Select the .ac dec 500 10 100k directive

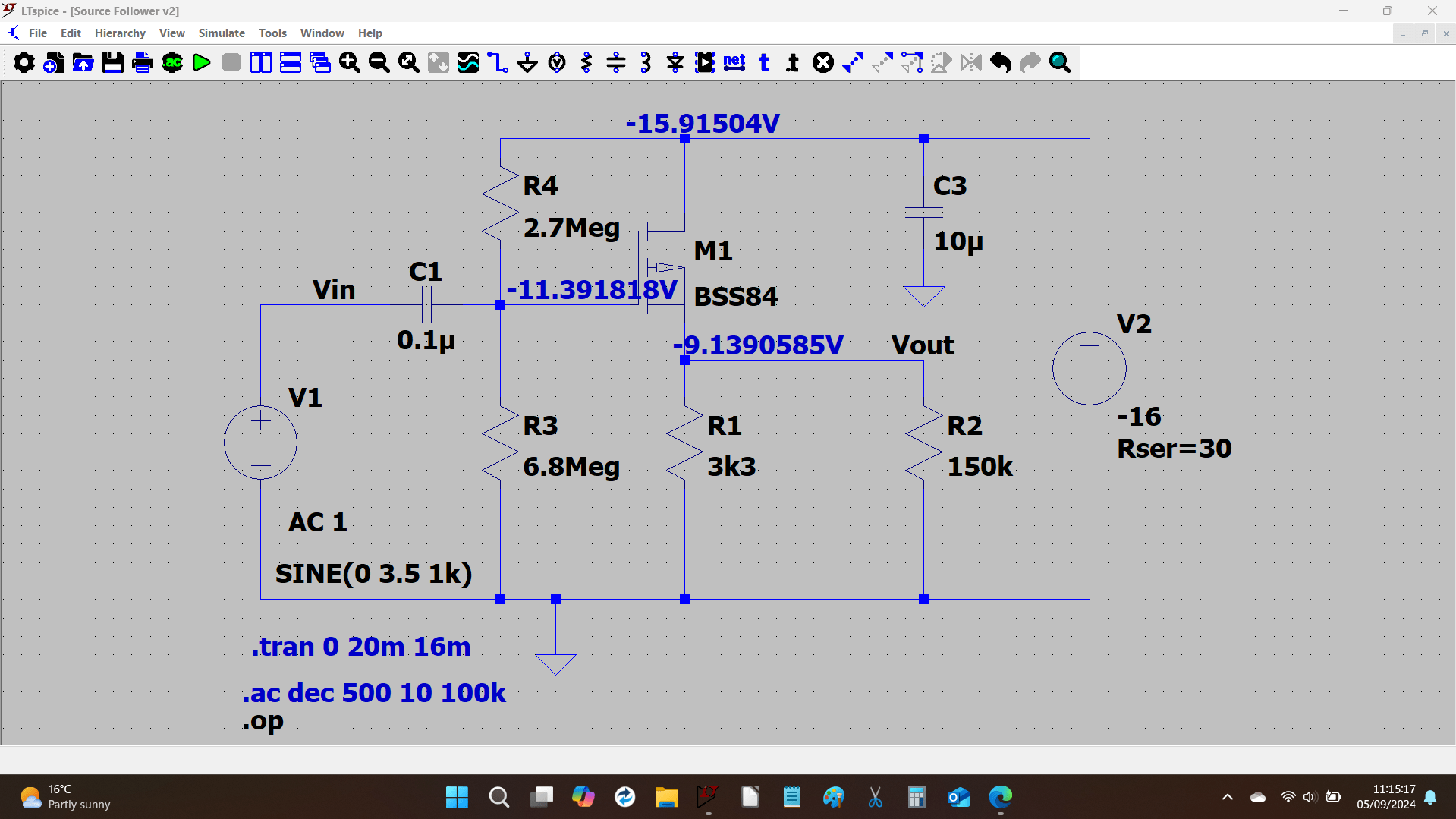(374, 693)
